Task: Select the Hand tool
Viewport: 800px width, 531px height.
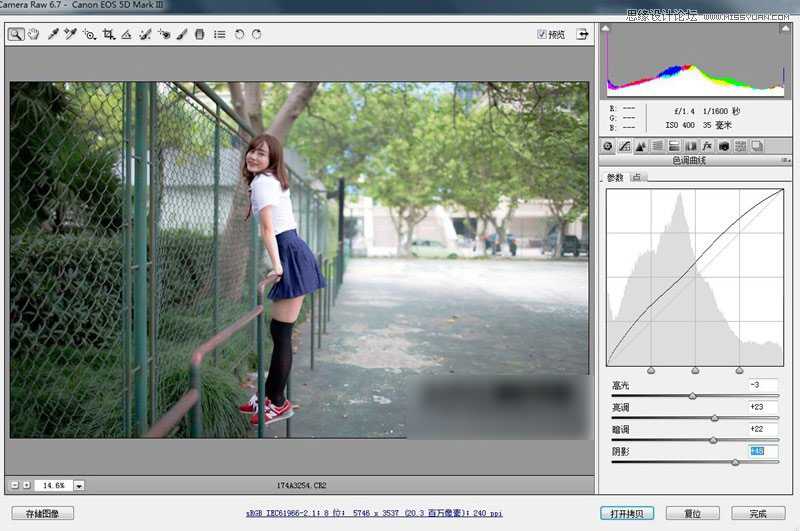Action: click(34, 34)
